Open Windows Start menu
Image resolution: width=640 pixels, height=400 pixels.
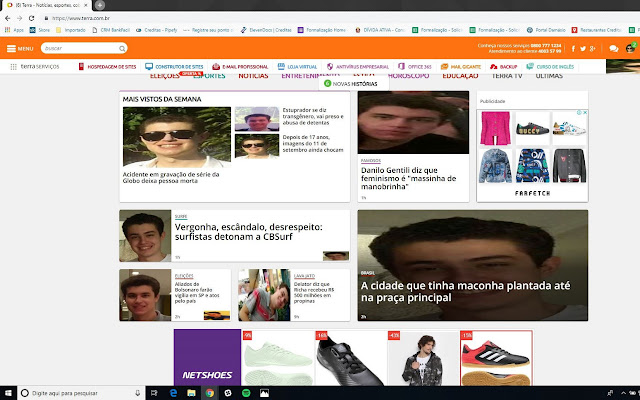click(8, 393)
